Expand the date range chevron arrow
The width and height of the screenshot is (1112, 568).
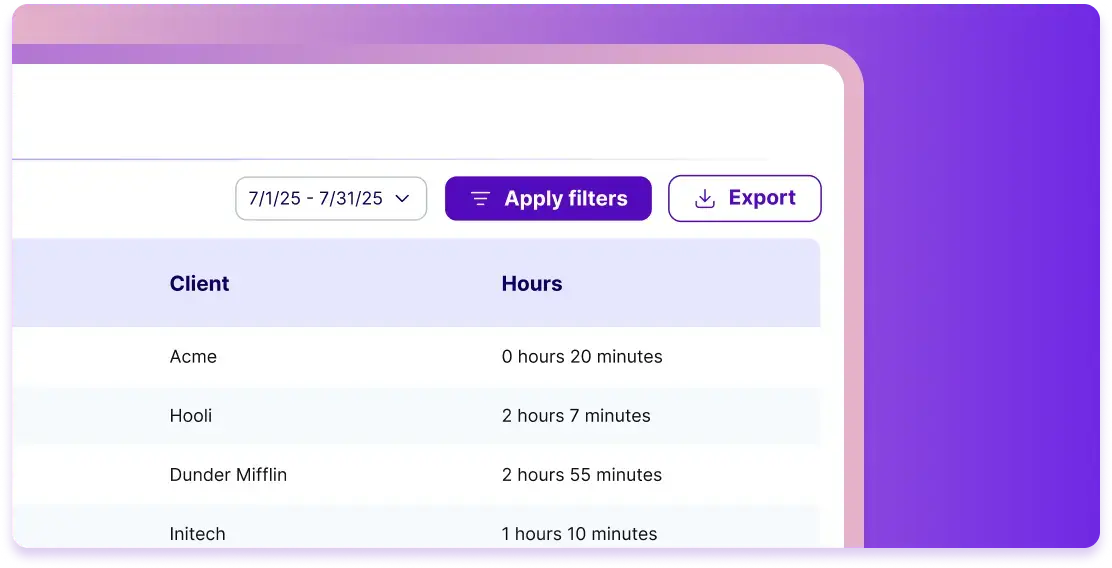click(403, 199)
